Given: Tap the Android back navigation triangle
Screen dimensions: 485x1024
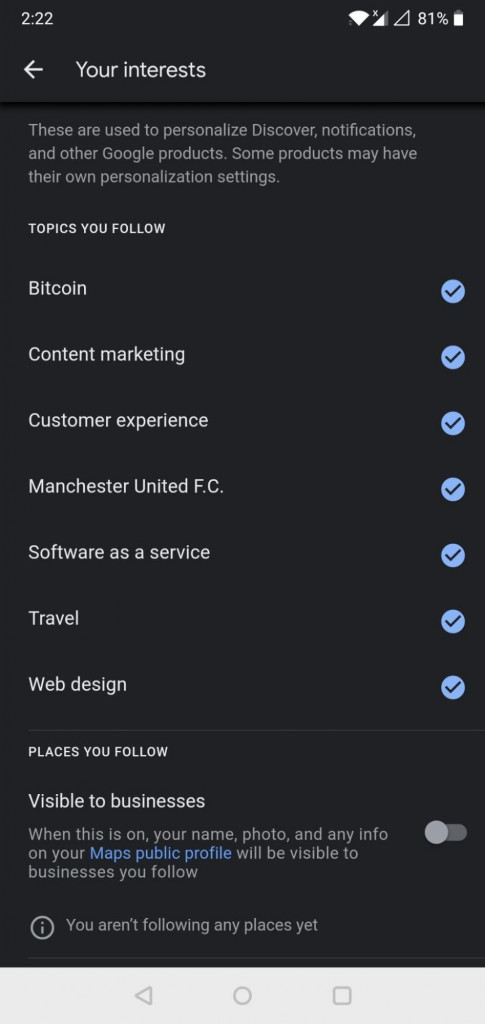Looking at the screenshot, I should pos(143,995).
